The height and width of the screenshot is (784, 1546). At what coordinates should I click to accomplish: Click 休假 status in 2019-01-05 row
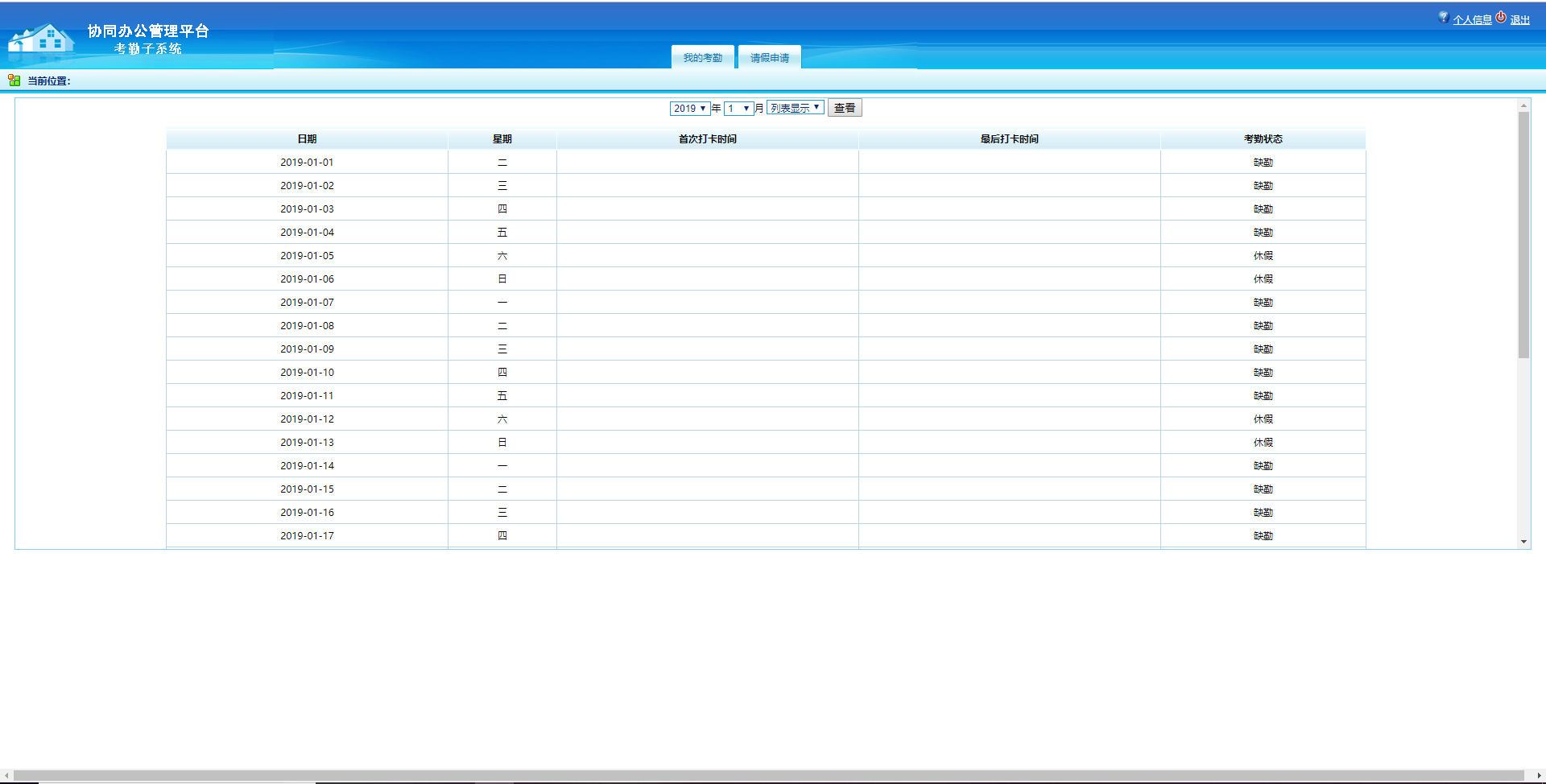[x=1263, y=256]
